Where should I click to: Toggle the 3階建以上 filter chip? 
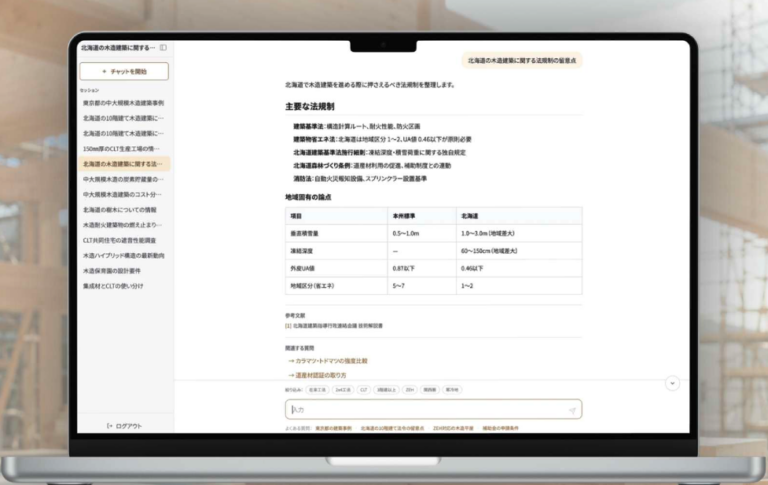click(x=386, y=390)
